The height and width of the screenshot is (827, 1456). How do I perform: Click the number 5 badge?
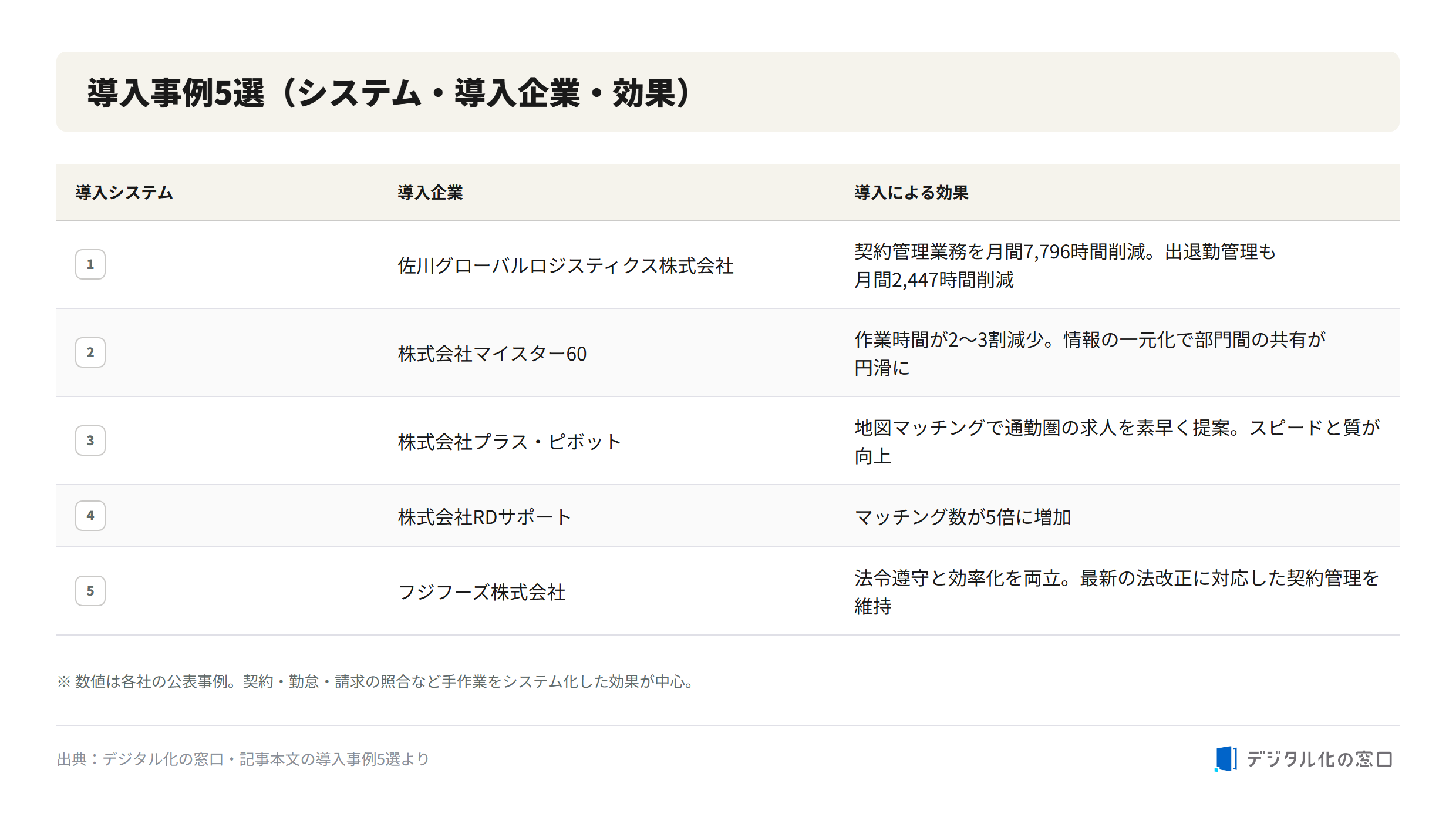point(90,591)
